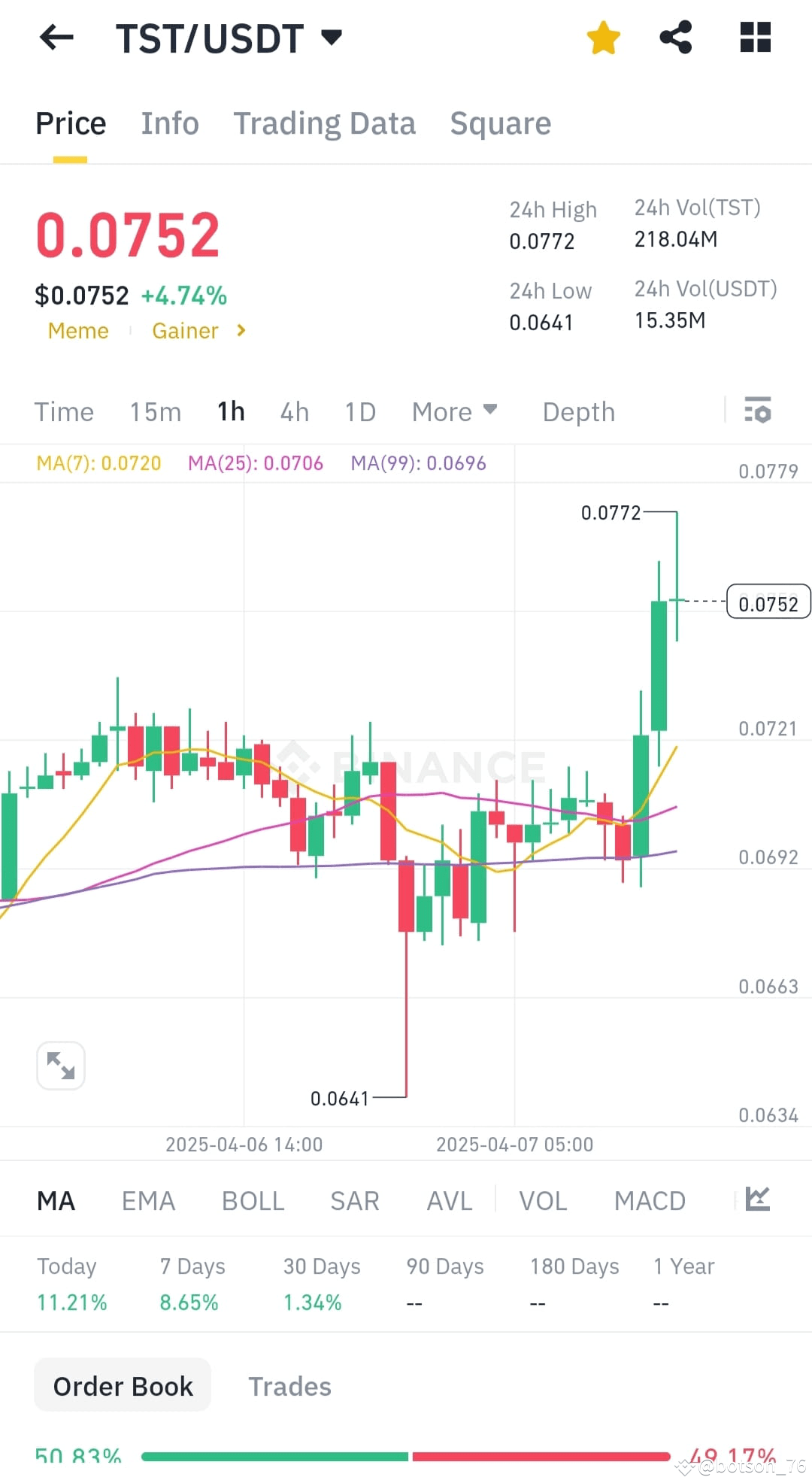This screenshot has width=812, height=1483.
Task: Enable the BOLL indicator
Action: coord(252,1200)
